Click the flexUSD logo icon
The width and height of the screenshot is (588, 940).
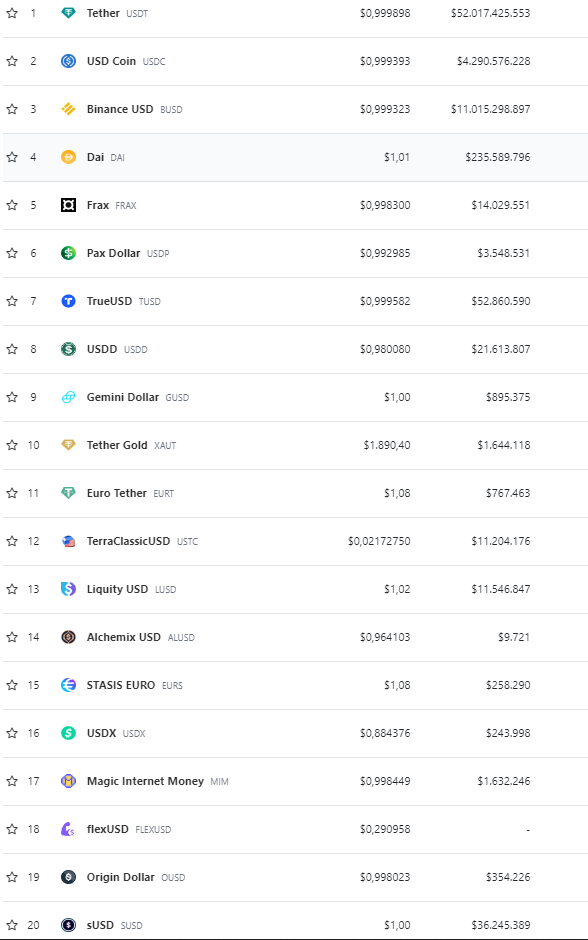pos(68,828)
